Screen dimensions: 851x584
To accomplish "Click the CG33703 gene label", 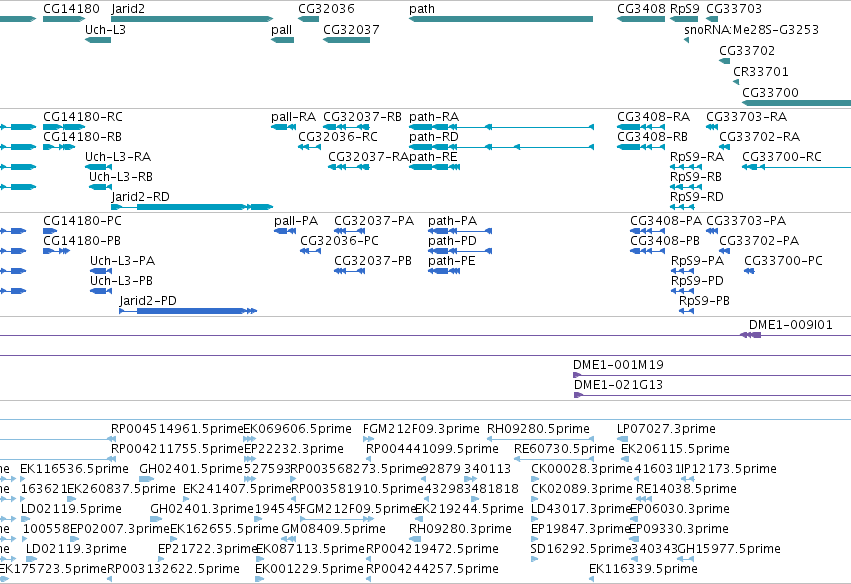I will click(x=734, y=9).
